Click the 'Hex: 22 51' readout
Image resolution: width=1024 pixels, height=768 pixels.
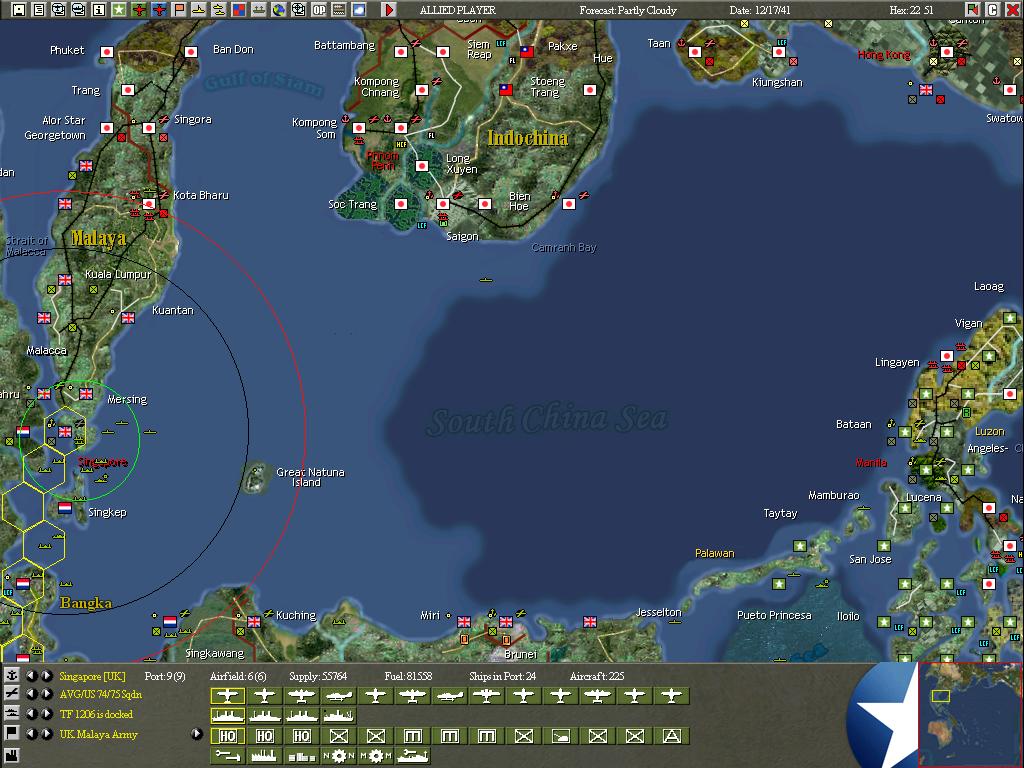pyautogui.click(x=911, y=10)
